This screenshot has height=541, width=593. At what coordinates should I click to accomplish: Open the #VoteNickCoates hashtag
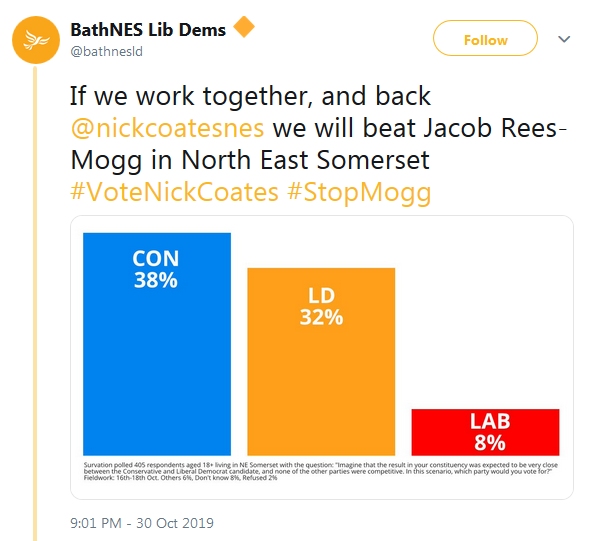pyautogui.click(x=174, y=192)
